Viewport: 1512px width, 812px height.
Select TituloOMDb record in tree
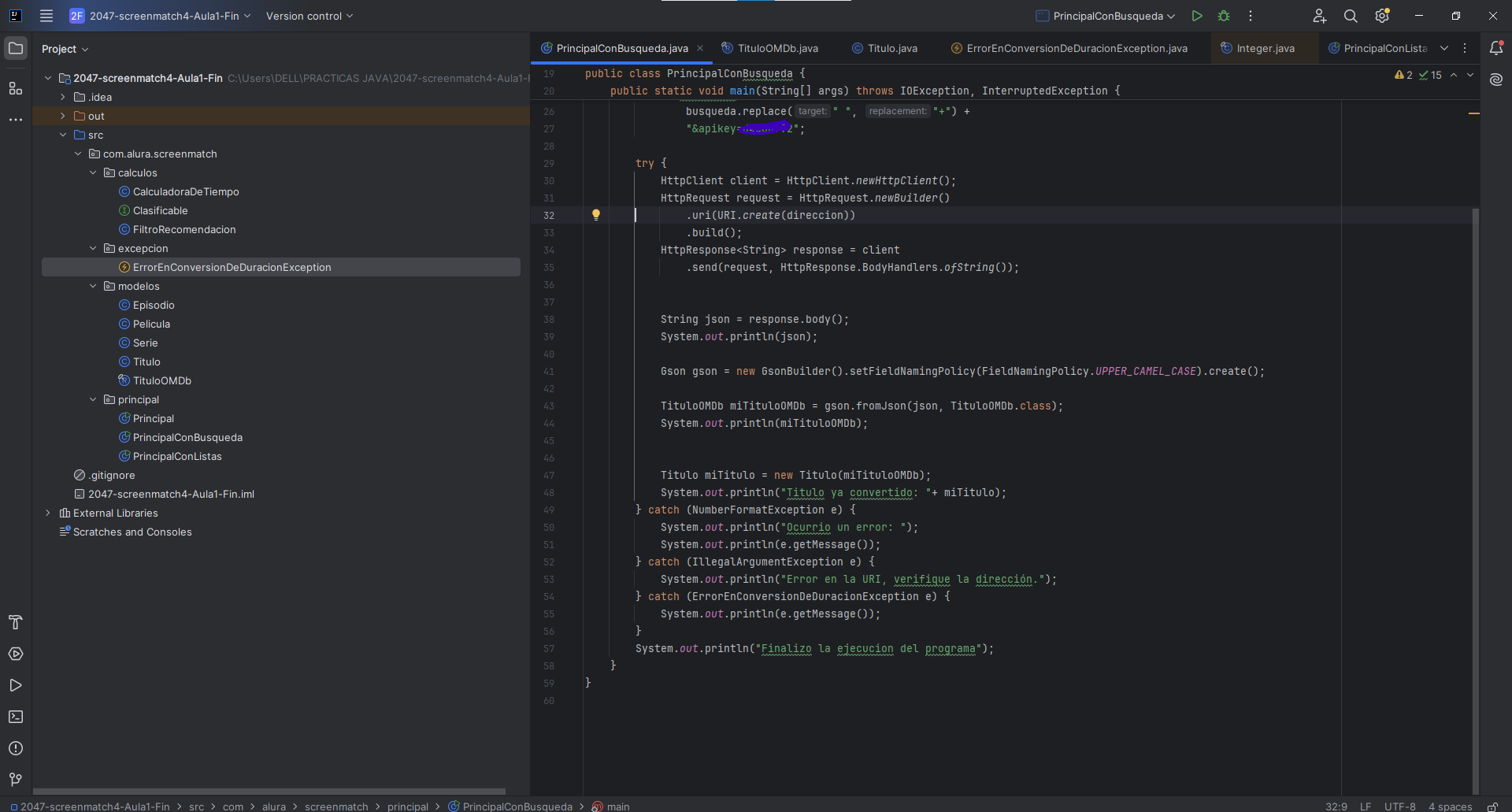[162, 380]
